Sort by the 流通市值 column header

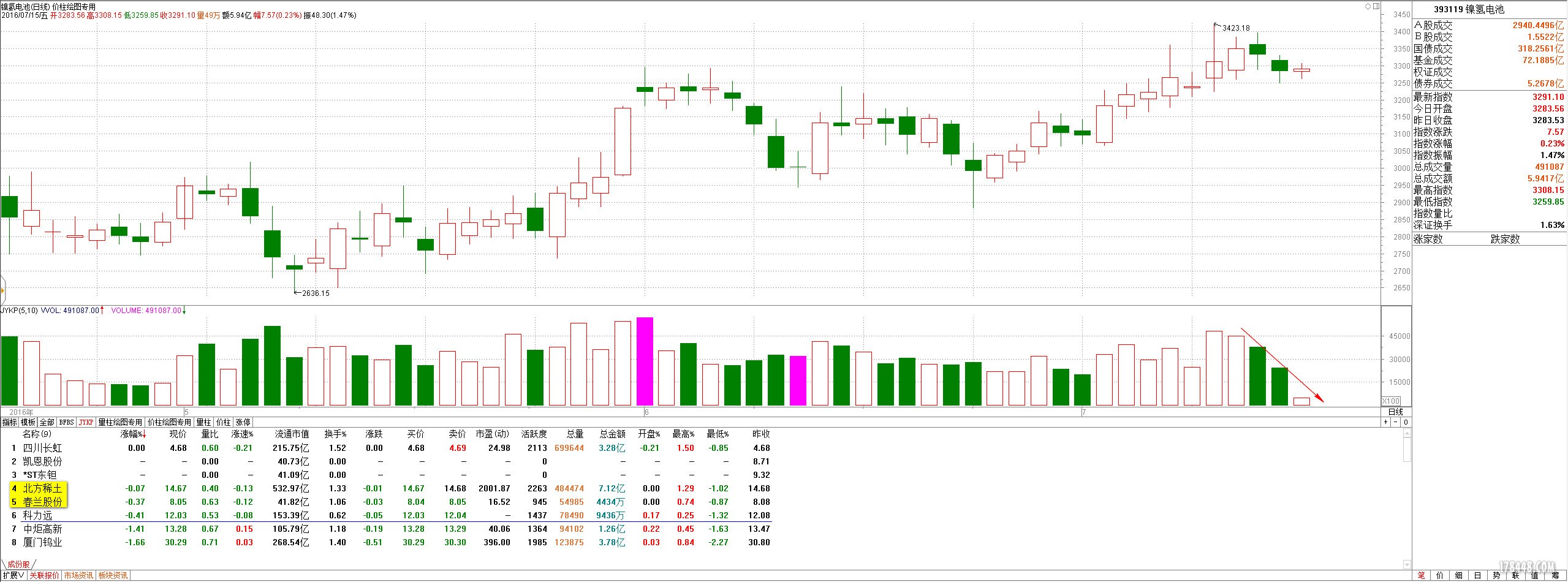292,434
